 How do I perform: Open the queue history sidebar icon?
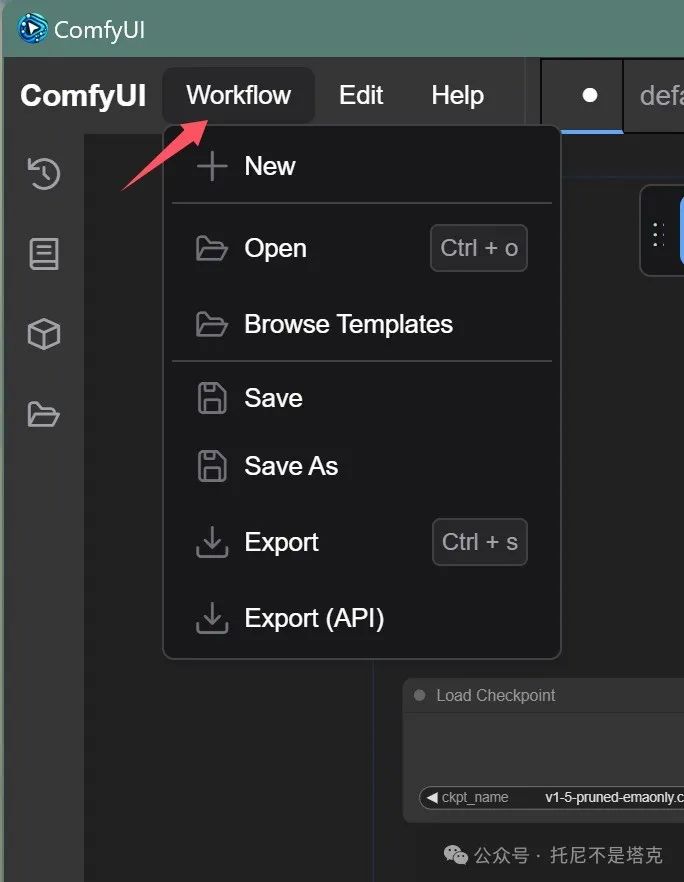(44, 173)
